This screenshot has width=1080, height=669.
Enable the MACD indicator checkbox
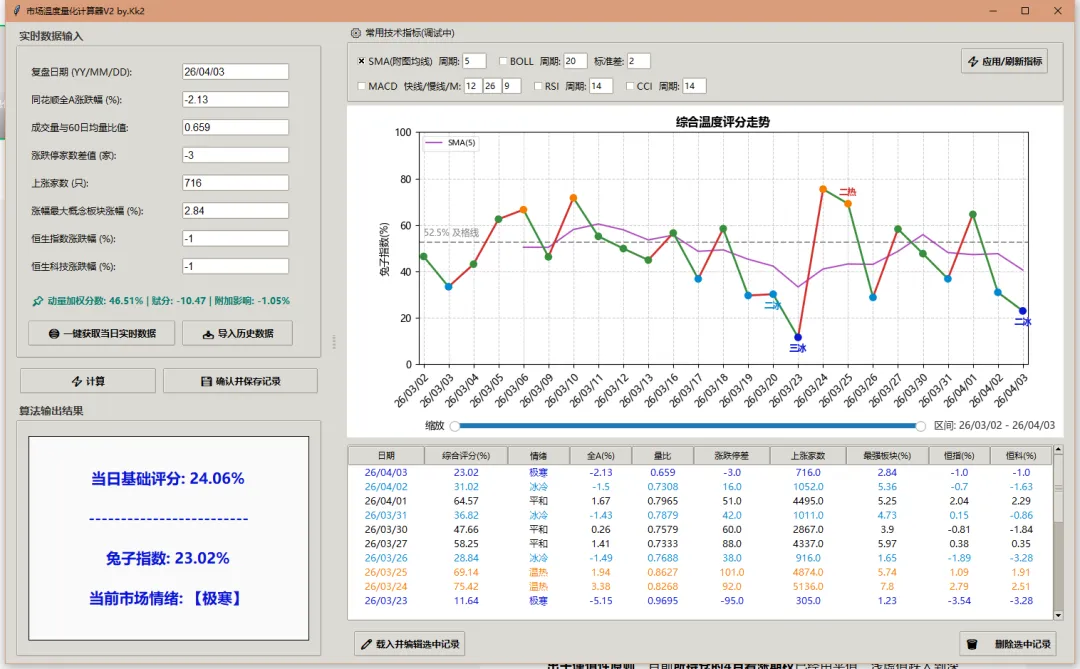point(362,86)
